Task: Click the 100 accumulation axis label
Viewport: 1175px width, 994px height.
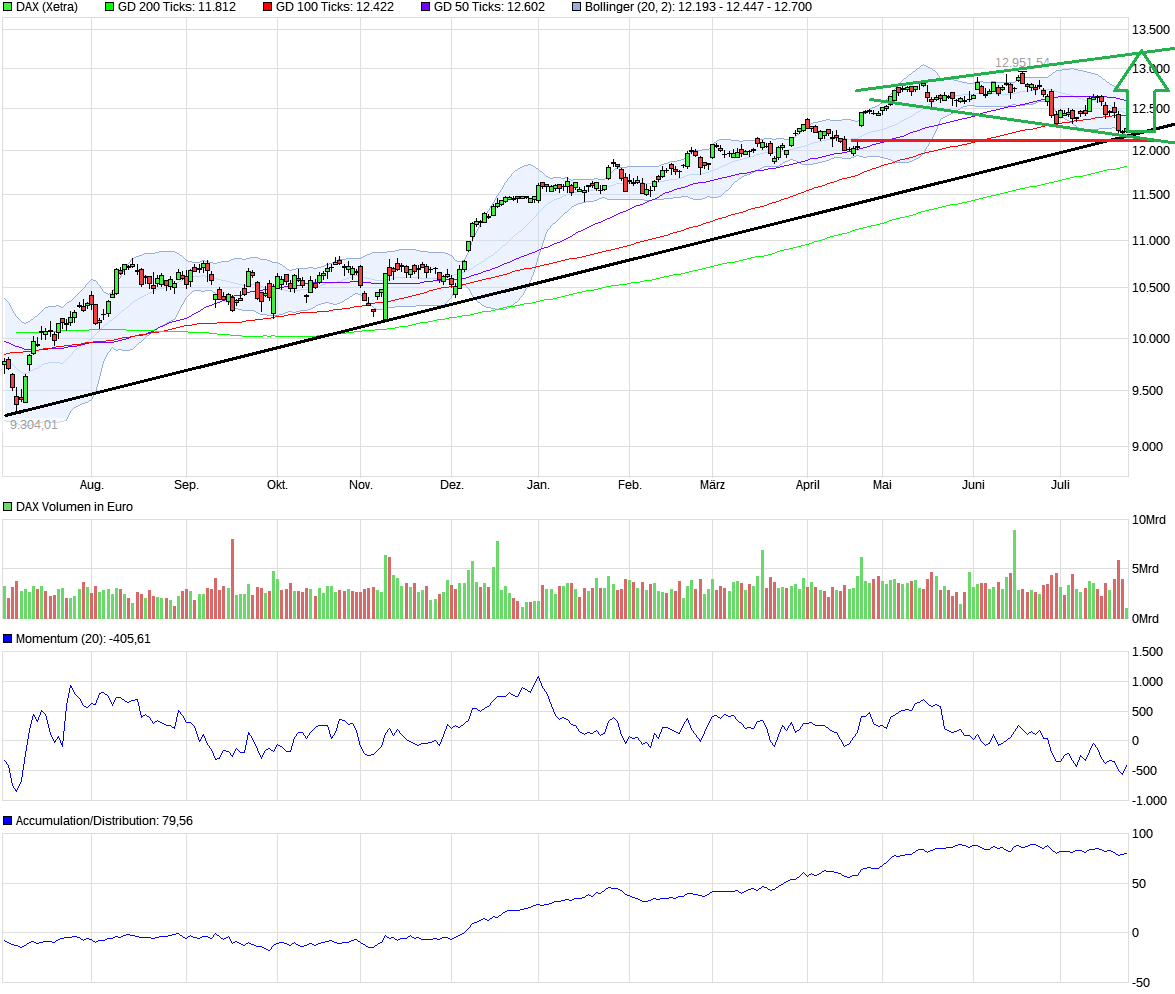Action: click(x=1142, y=834)
